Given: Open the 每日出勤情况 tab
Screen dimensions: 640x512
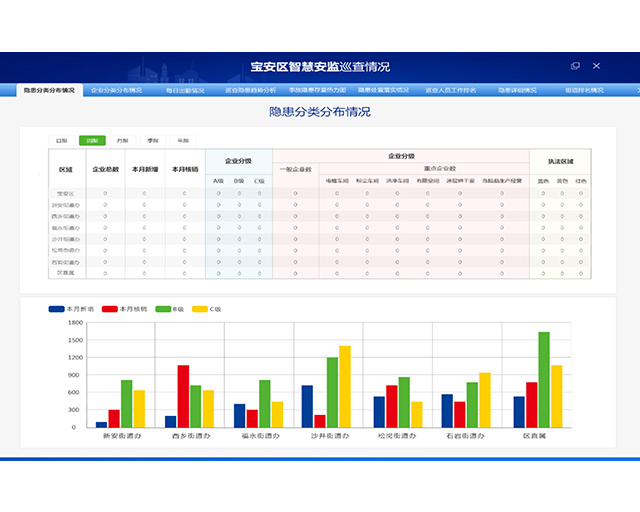Looking at the screenshot, I should (184, 90).
